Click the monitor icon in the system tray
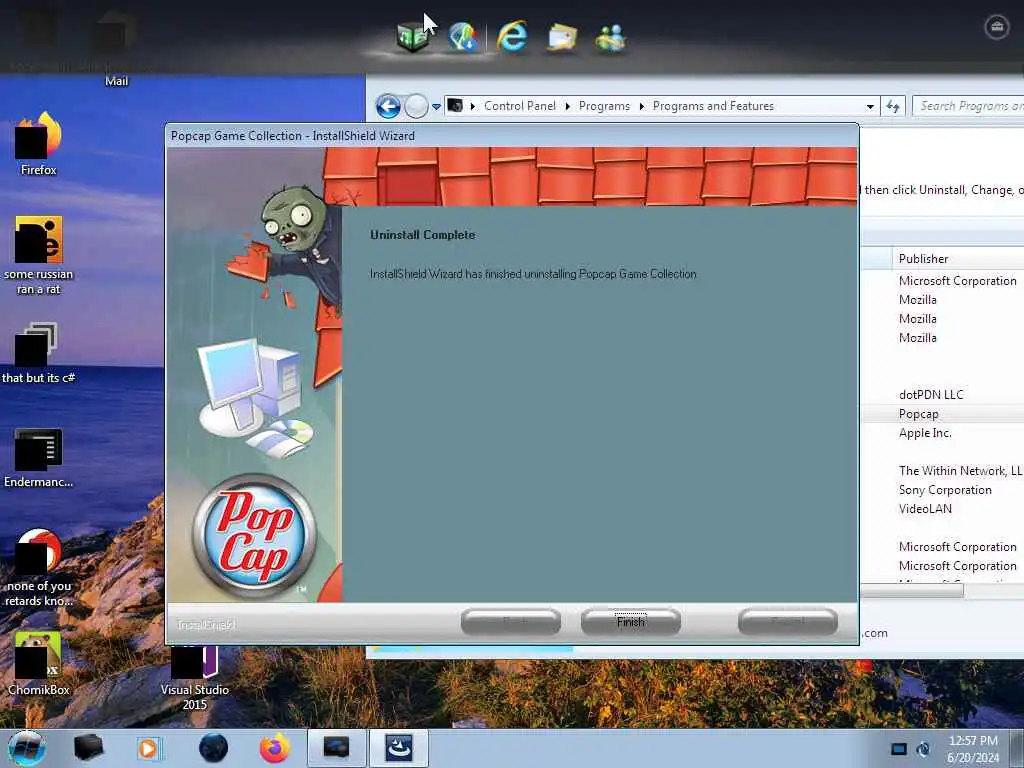This screenshot has height=768, width=1024. 899,749
